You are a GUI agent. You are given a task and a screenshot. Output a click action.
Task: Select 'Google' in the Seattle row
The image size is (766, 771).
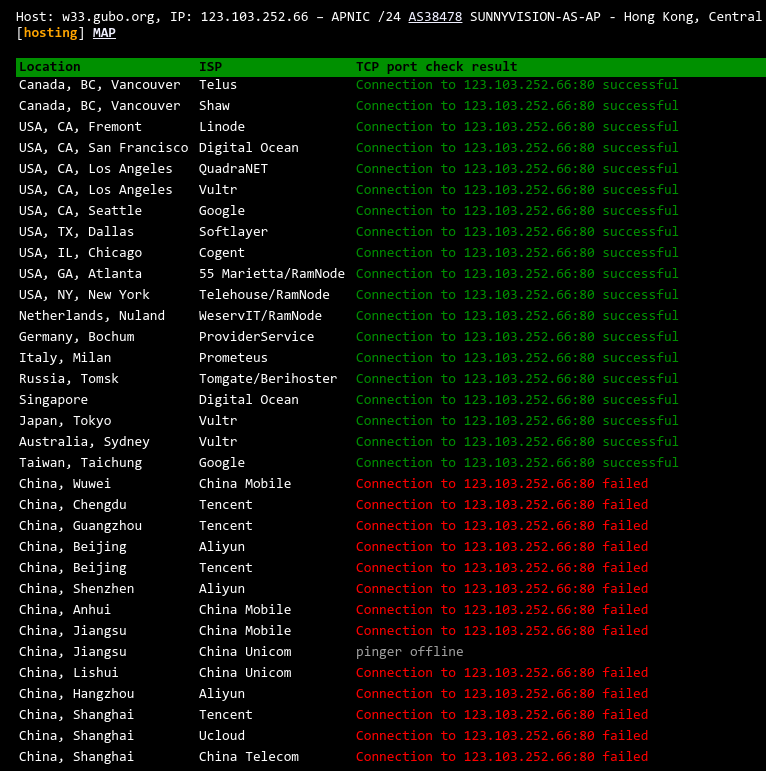point(222,210)
